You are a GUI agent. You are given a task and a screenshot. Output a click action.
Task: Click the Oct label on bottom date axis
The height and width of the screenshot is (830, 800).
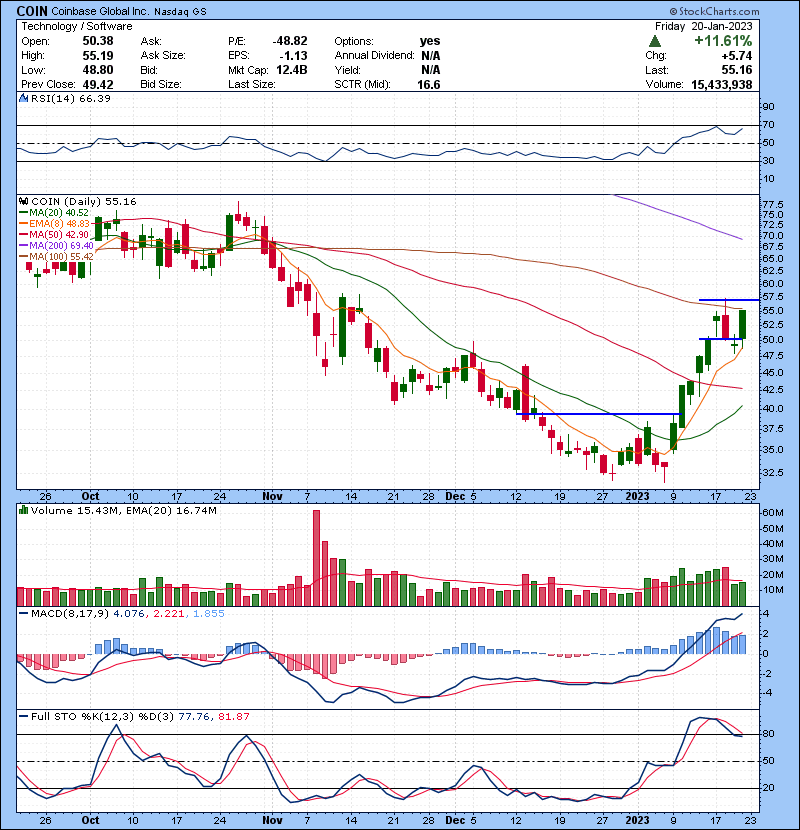tap(91, 820)
